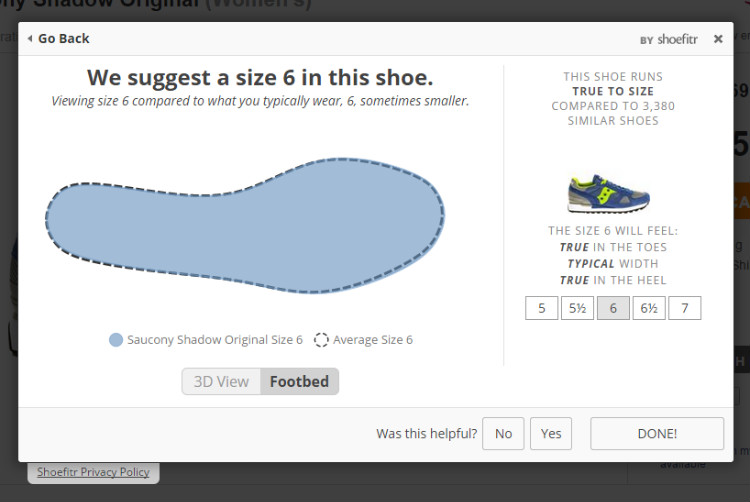Viewport: 750px width, 502px height.
Task: Select size 6 button
Action: [x=613, y=308]
